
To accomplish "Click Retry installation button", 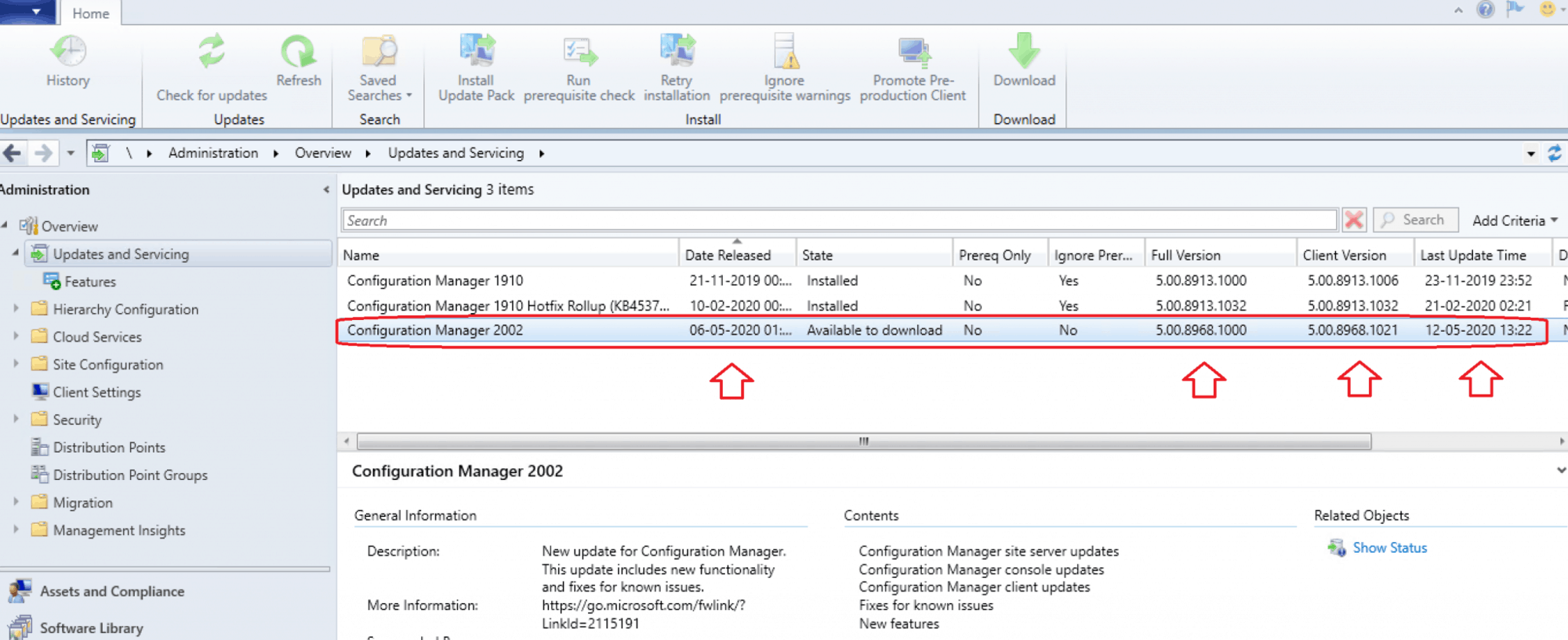I will [x=677, y=69].
